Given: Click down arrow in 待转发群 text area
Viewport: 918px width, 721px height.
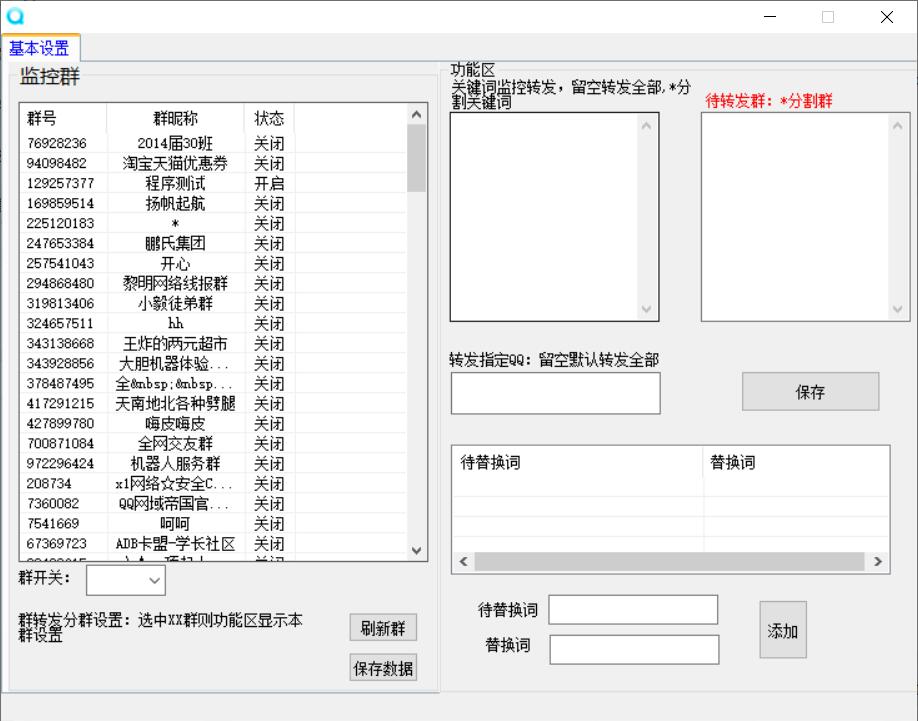Looking at the screenshot, I should pos(898,309).
